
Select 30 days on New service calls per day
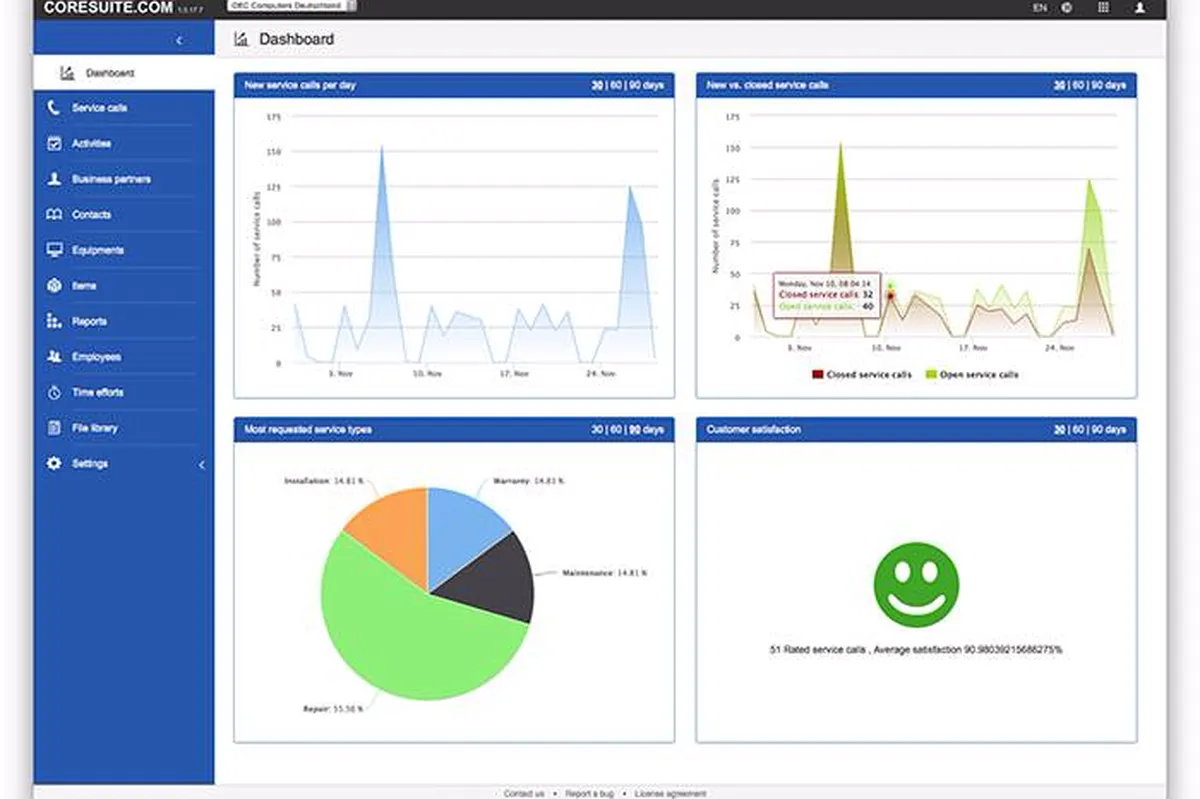pyautogui.click(x=597, y=86)
